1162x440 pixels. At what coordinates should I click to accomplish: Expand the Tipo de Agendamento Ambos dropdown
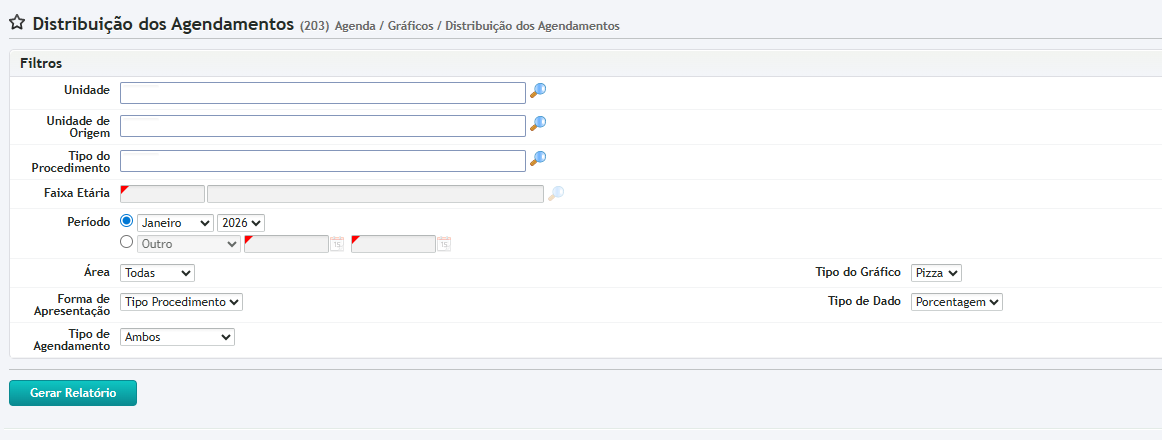point(177,337)
